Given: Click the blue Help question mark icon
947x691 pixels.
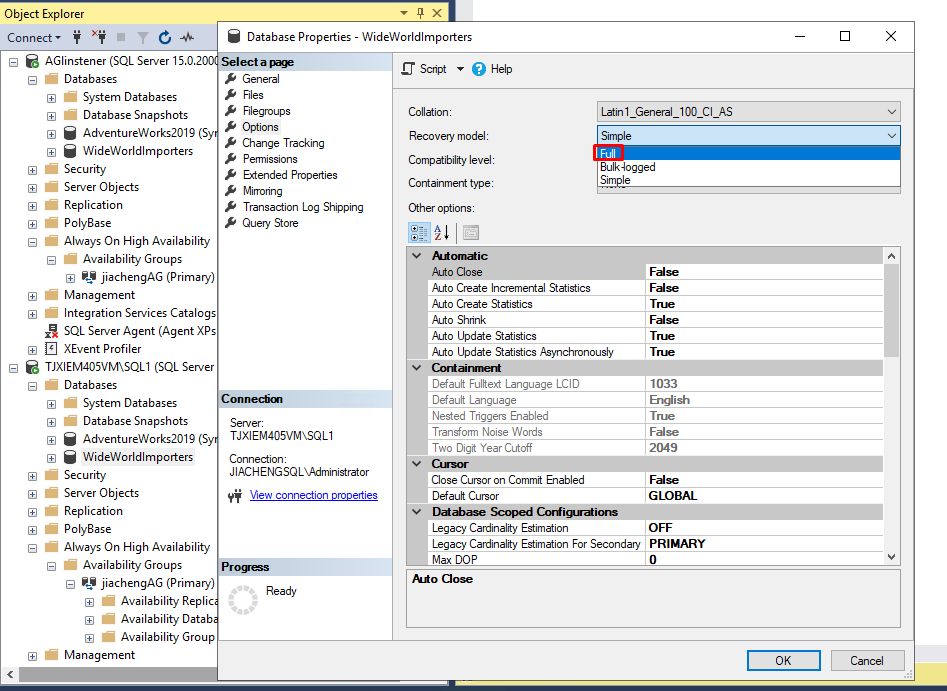Looking at the screenshot, I should click(479, 69).
